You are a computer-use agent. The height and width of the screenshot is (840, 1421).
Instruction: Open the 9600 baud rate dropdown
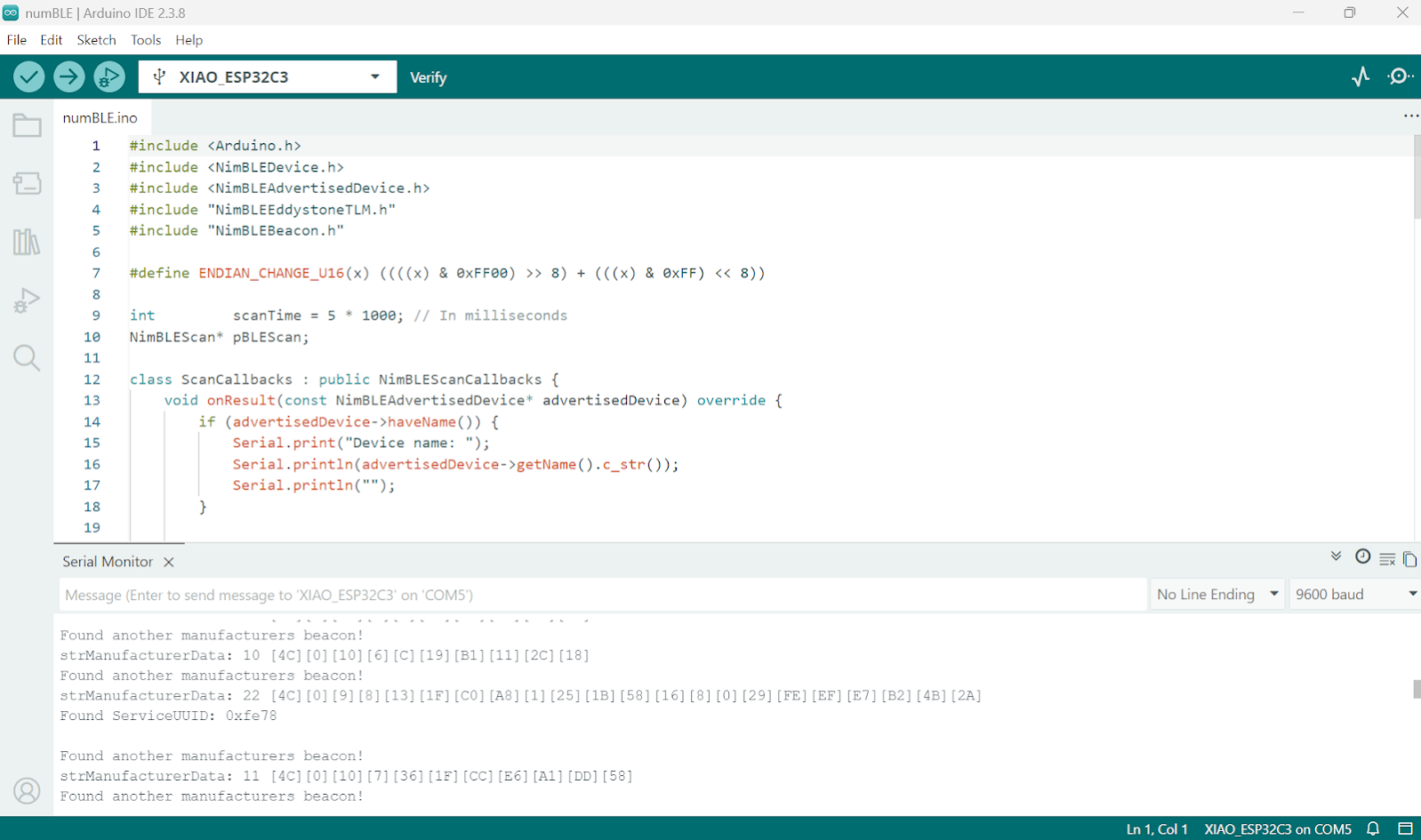1355,595
